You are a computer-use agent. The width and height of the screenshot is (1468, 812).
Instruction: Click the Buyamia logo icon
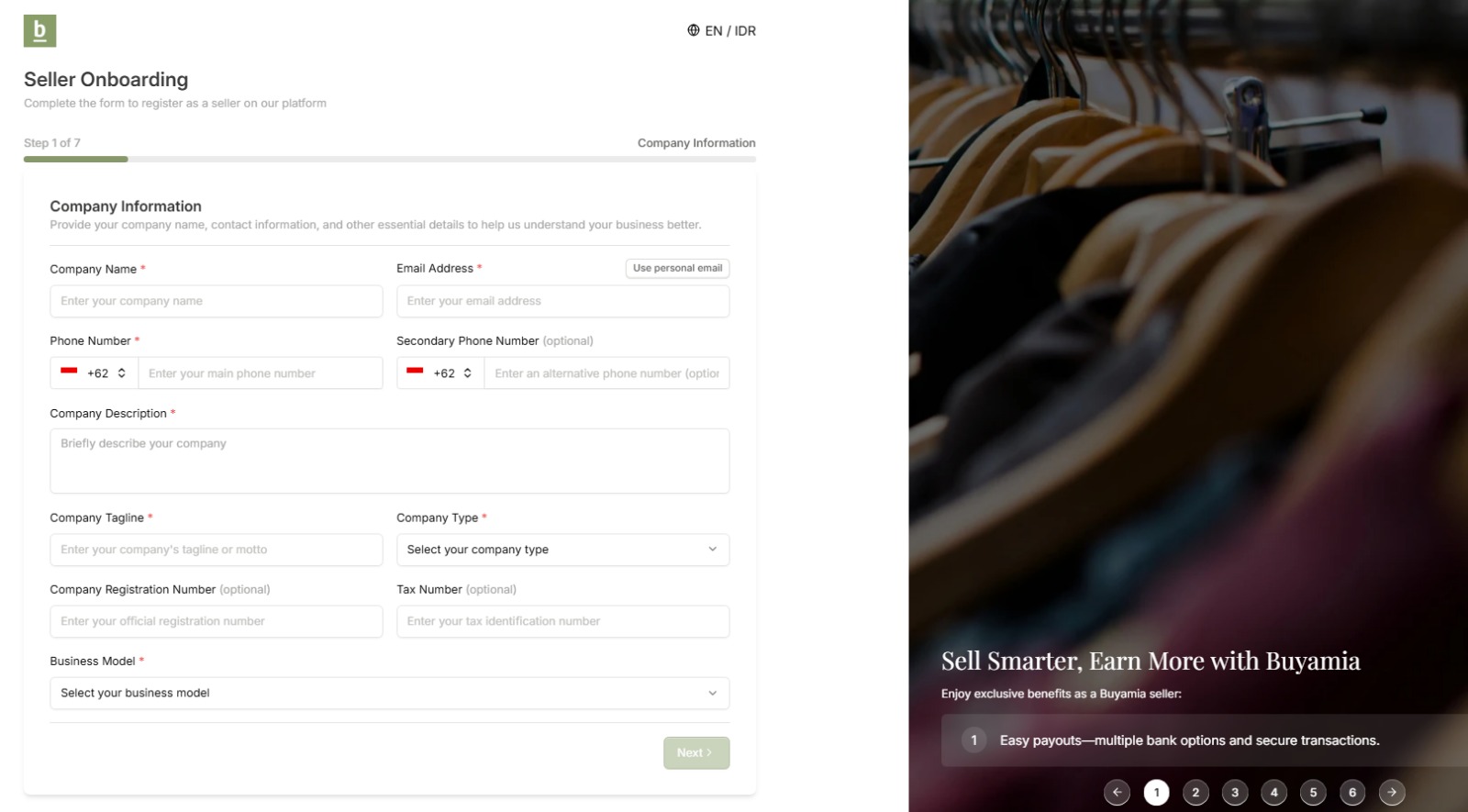pos(38,30)
